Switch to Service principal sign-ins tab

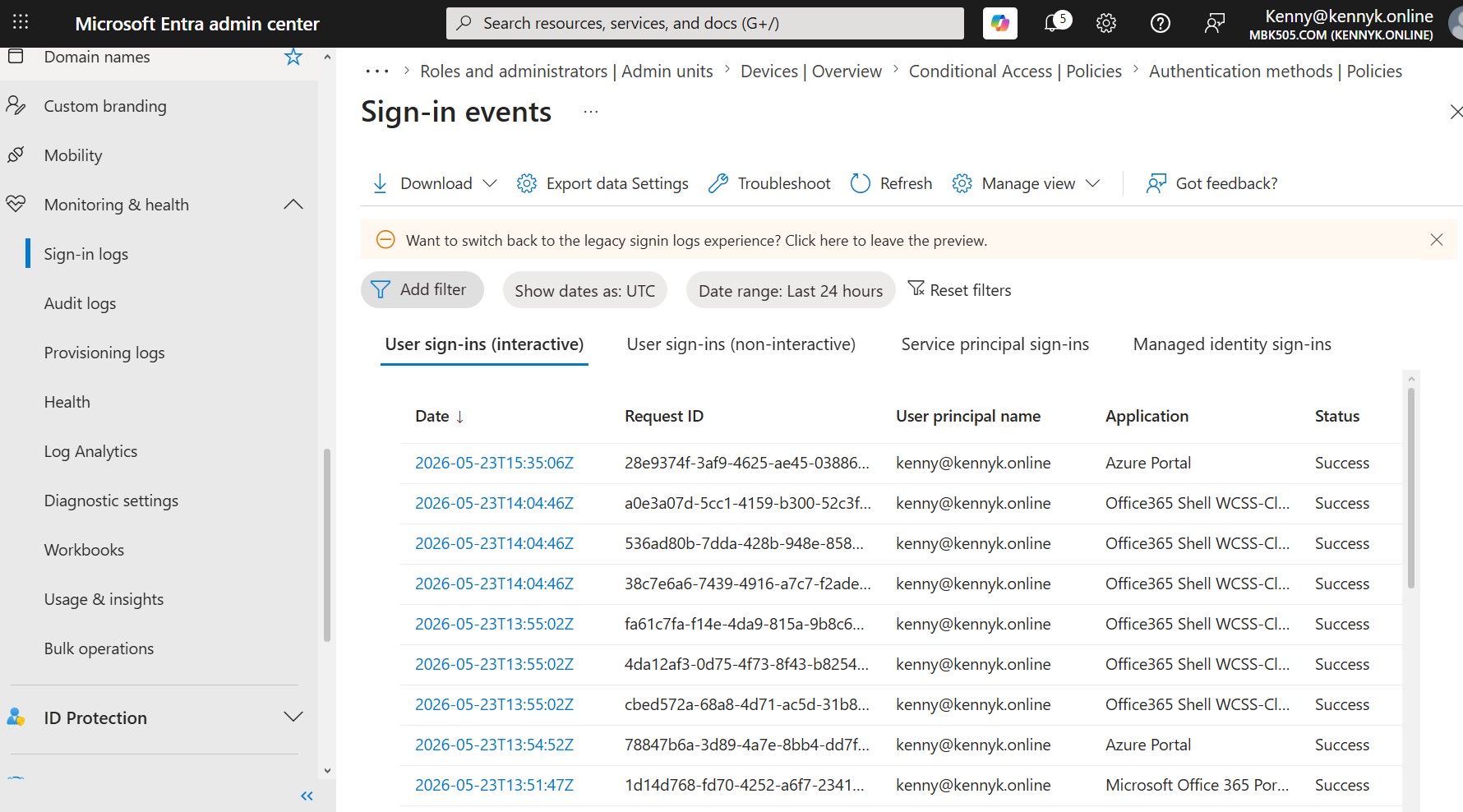pos(995,344)
